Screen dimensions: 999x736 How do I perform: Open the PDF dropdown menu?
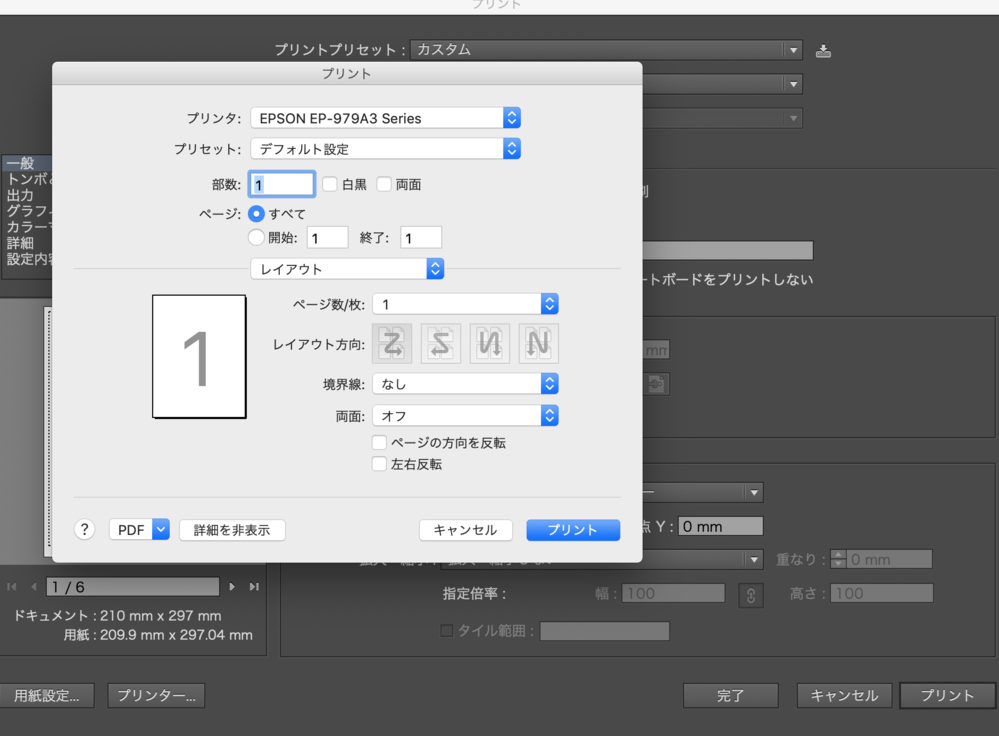[139, 530]
